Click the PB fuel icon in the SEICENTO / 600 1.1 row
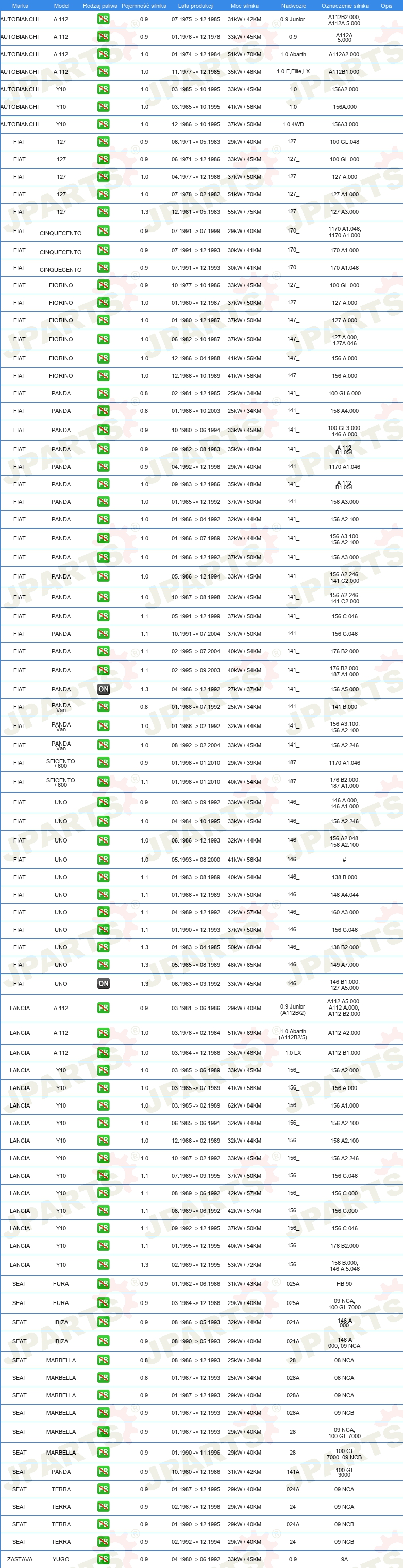 [104, 782]
